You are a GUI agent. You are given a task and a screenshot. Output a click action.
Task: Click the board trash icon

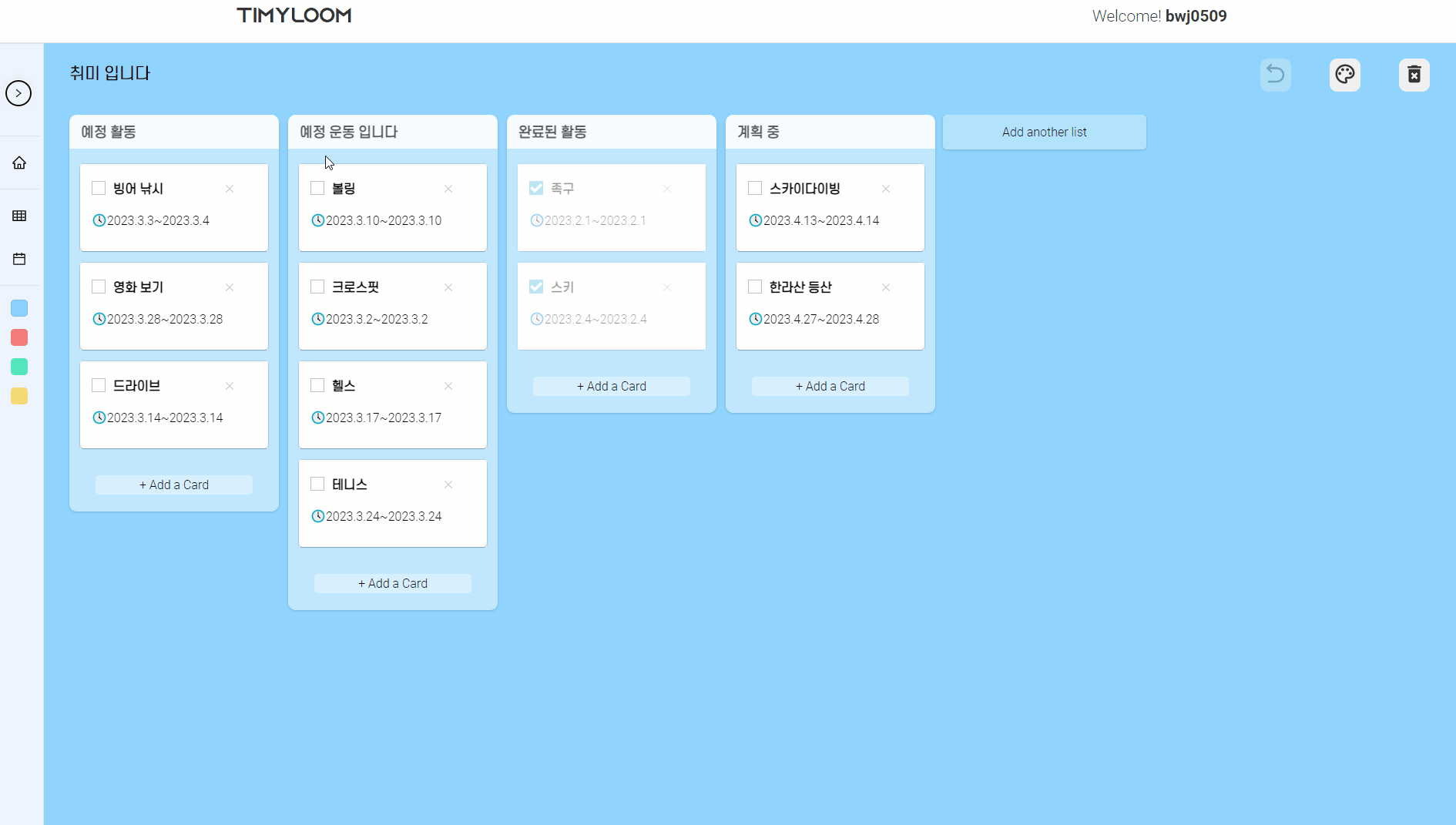click(x=1414, y=75)
